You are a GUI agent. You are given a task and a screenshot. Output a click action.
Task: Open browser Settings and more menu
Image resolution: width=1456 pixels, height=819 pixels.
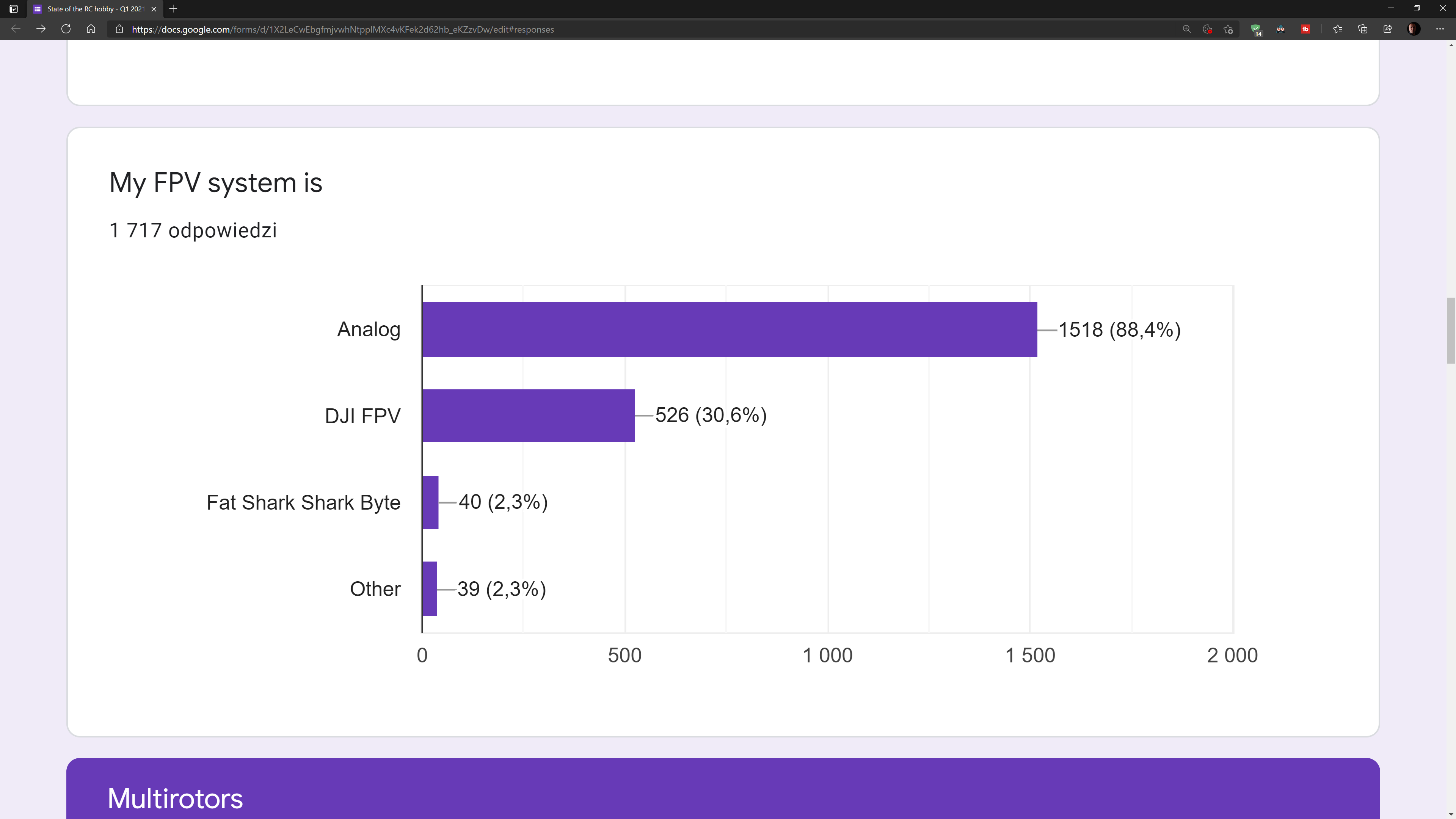click(x=1440, y=30)
